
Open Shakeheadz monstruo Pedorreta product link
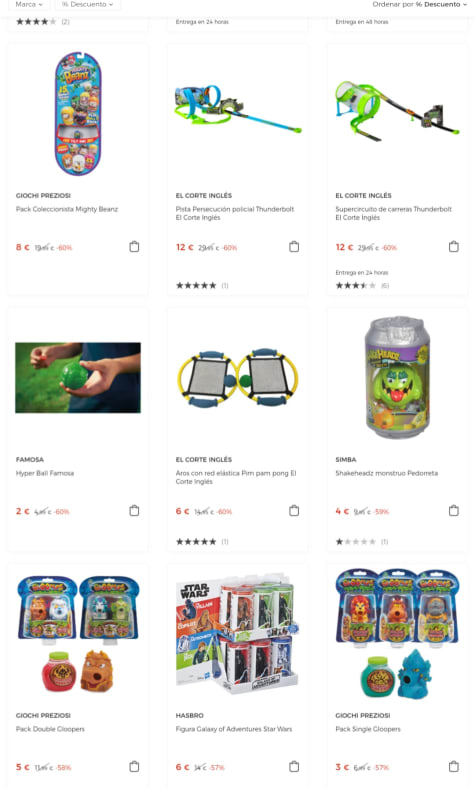point(387,473)
